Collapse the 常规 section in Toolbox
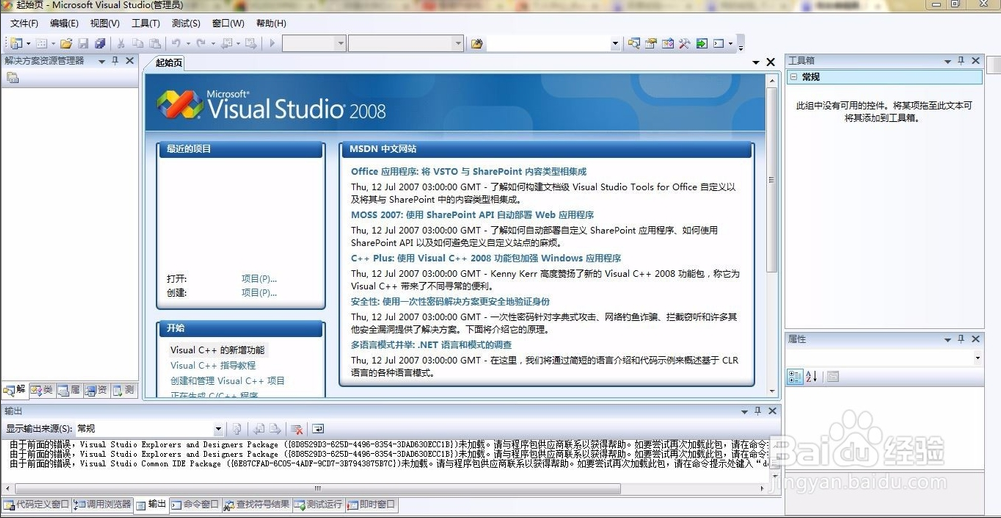The height and width of the screenshot is (518, 1001). 793,77
